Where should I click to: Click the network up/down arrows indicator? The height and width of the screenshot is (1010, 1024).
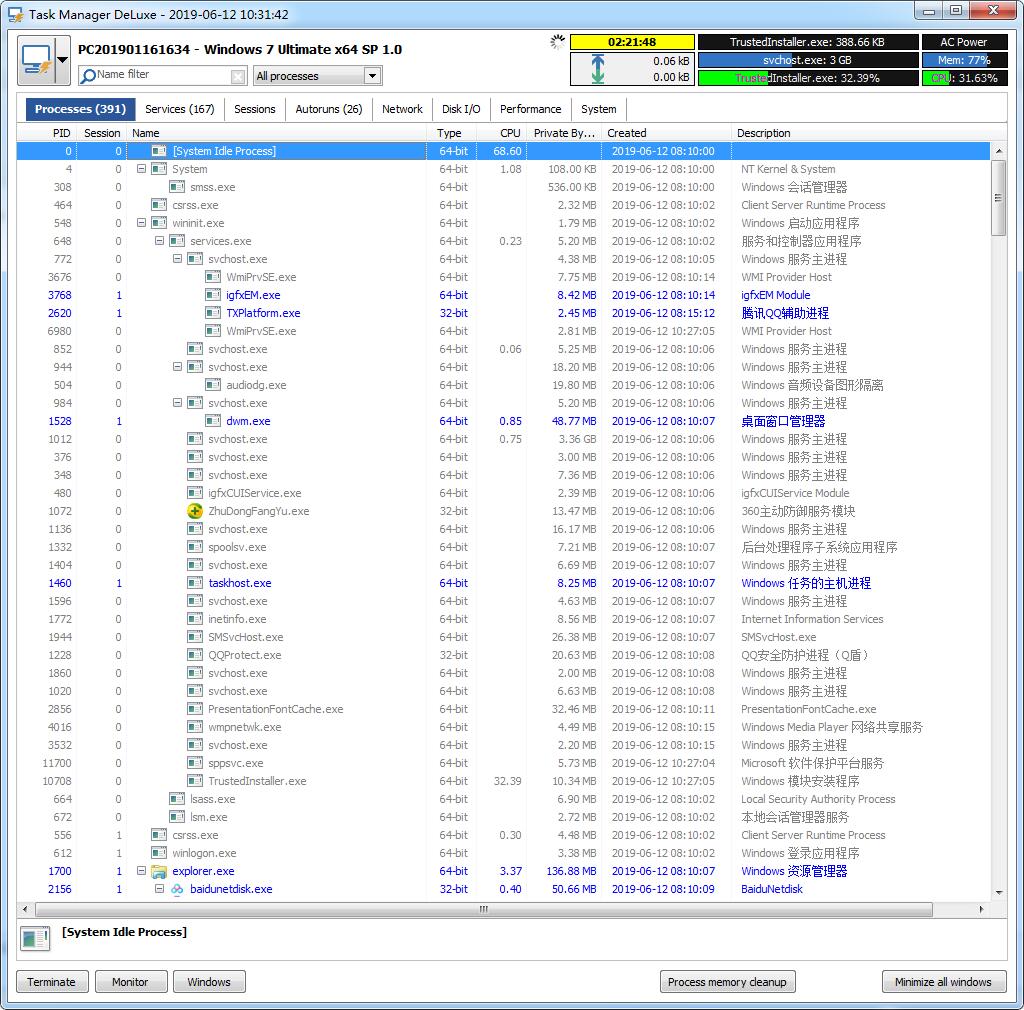pos(597,69)
